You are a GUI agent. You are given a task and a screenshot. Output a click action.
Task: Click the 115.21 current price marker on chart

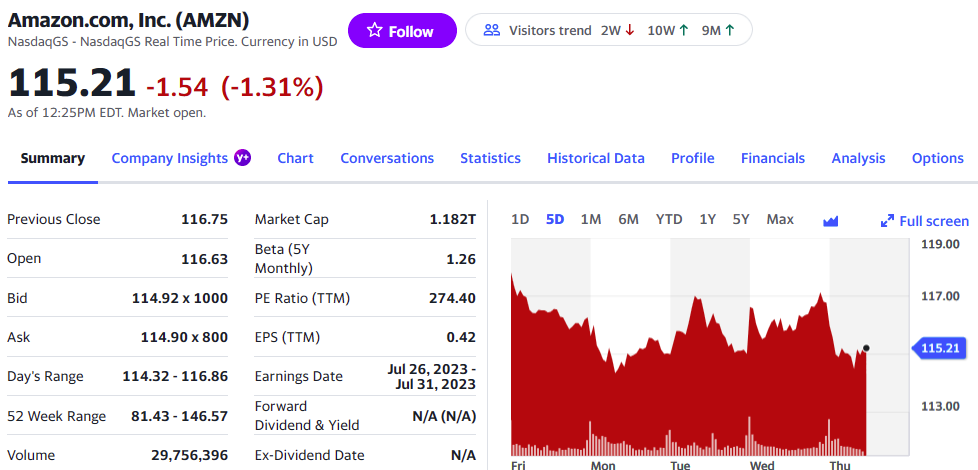click(940, 348)
